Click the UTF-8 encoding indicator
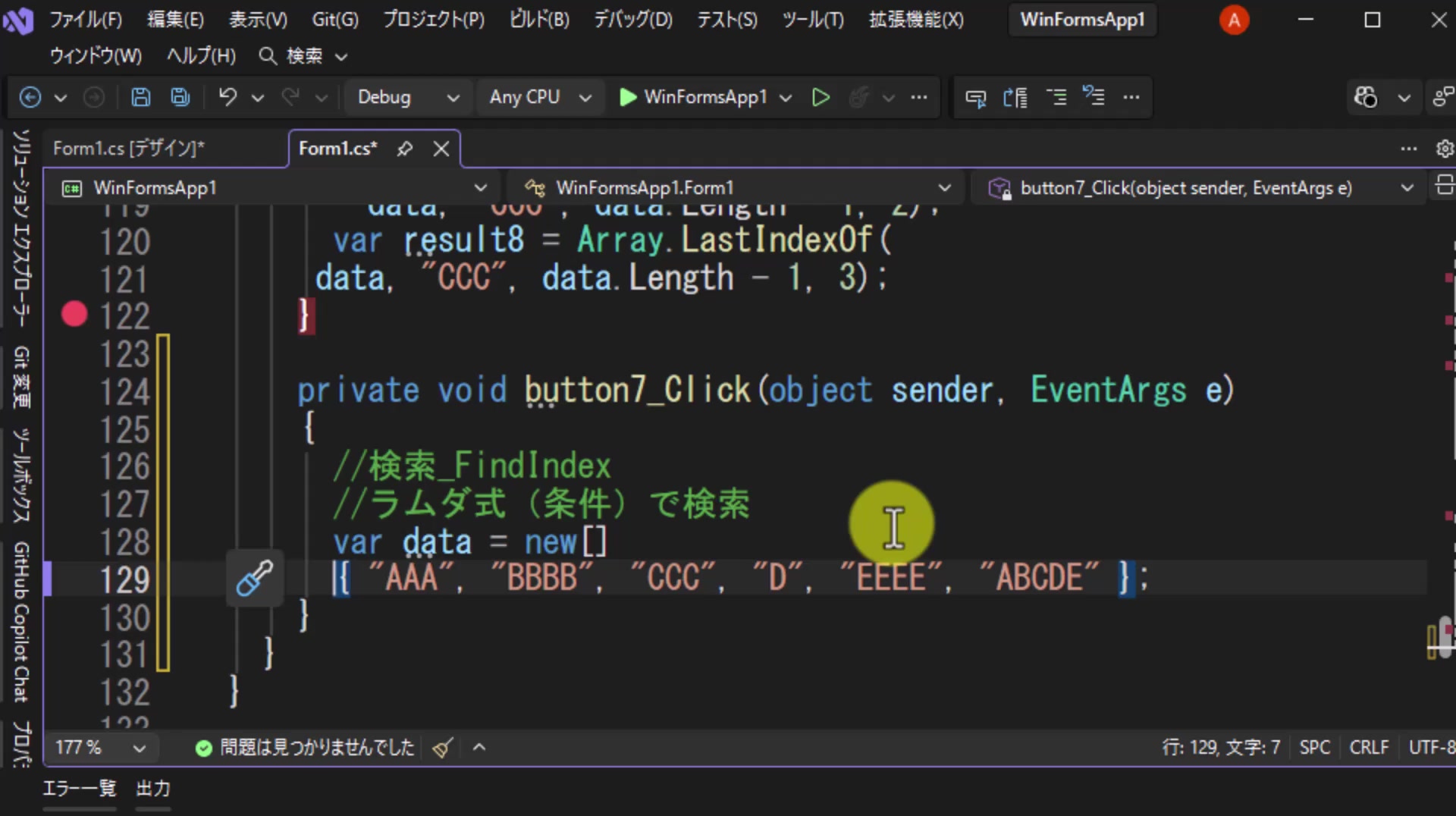The image size is (1456, 816). pyautogui.click(x=1431, y=748)
